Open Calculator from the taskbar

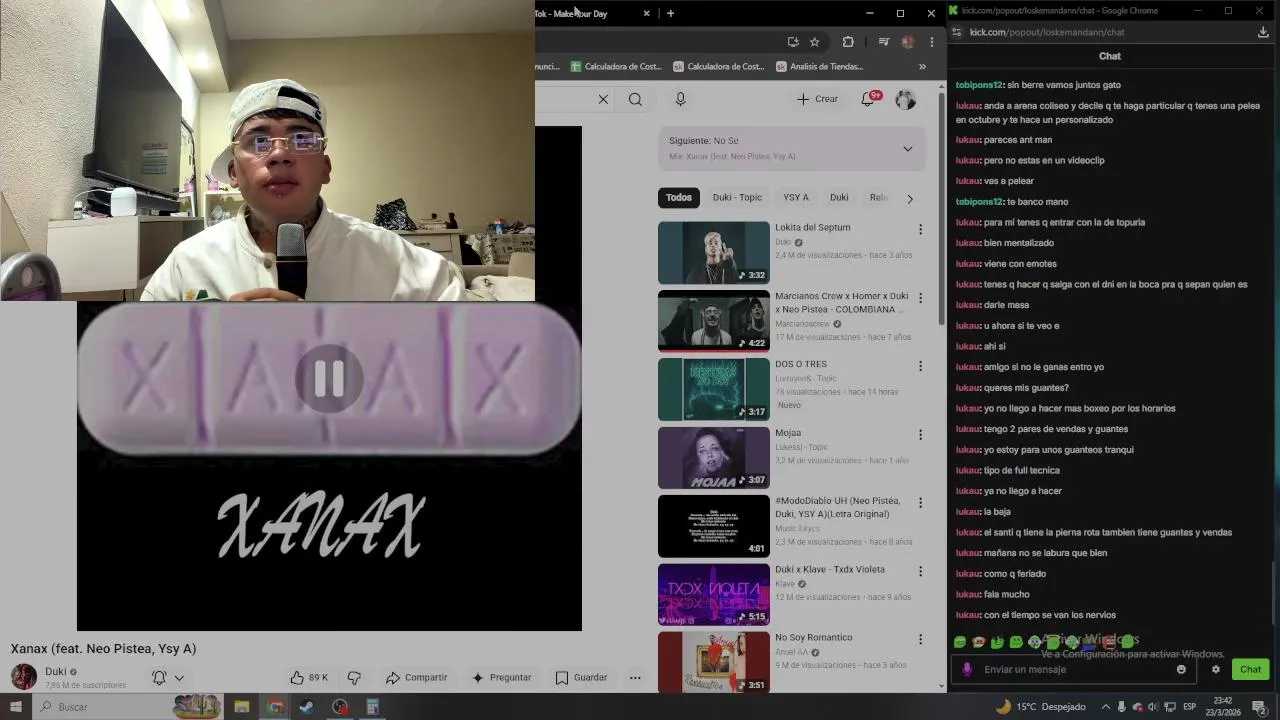pos(372,707)
